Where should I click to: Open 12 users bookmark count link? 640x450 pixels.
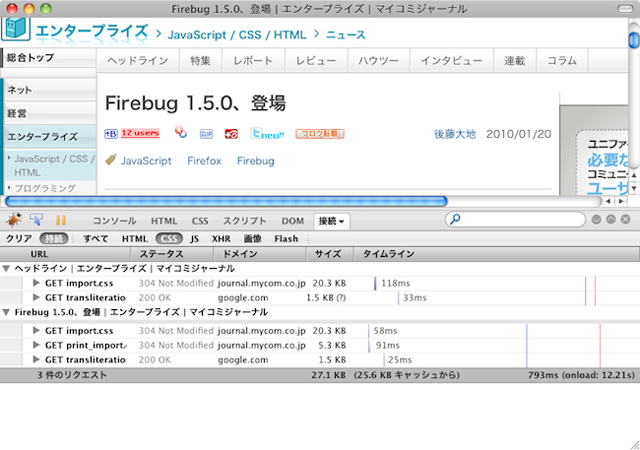point(140,133)
